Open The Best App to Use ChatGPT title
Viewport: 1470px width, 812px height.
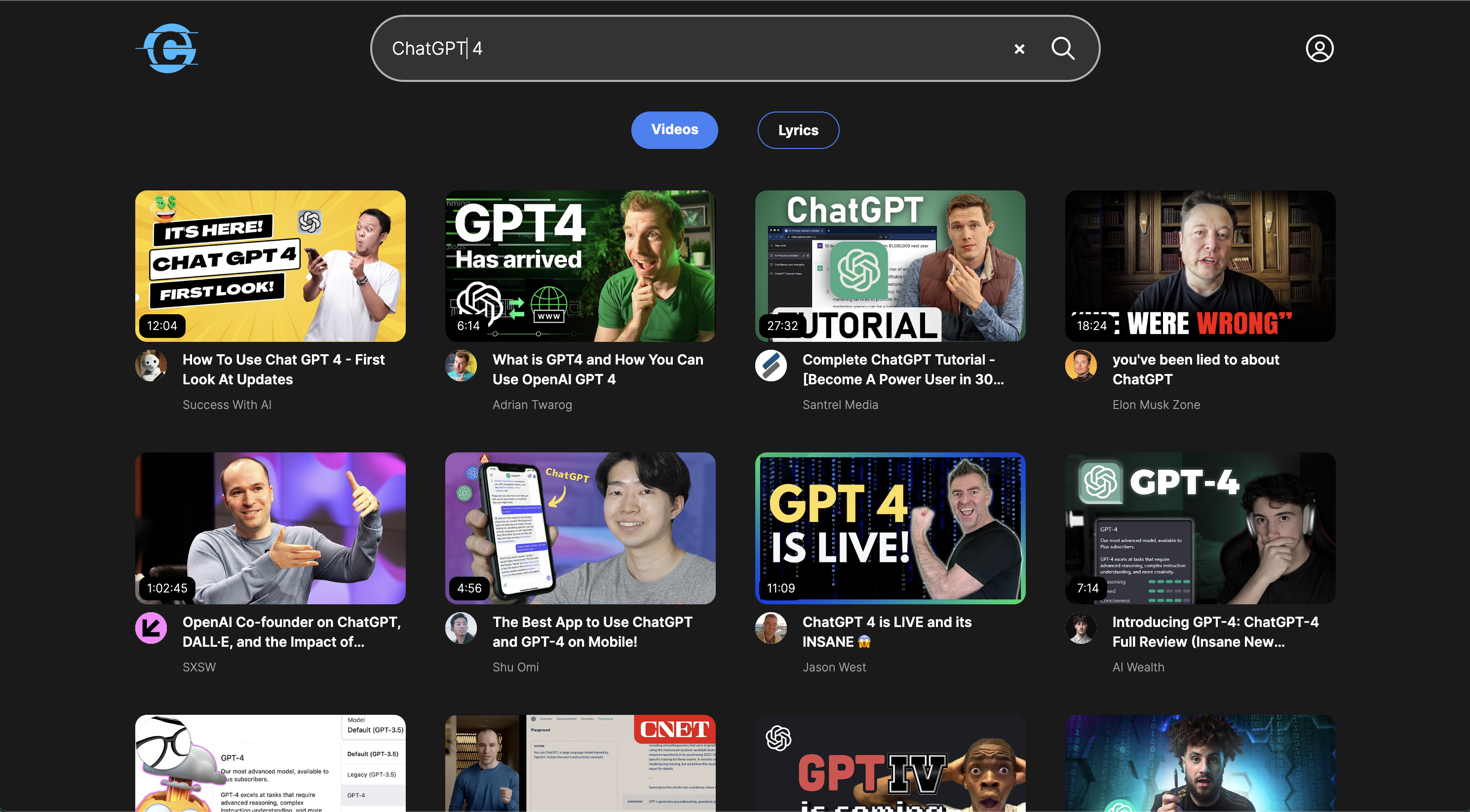(592, 632)
